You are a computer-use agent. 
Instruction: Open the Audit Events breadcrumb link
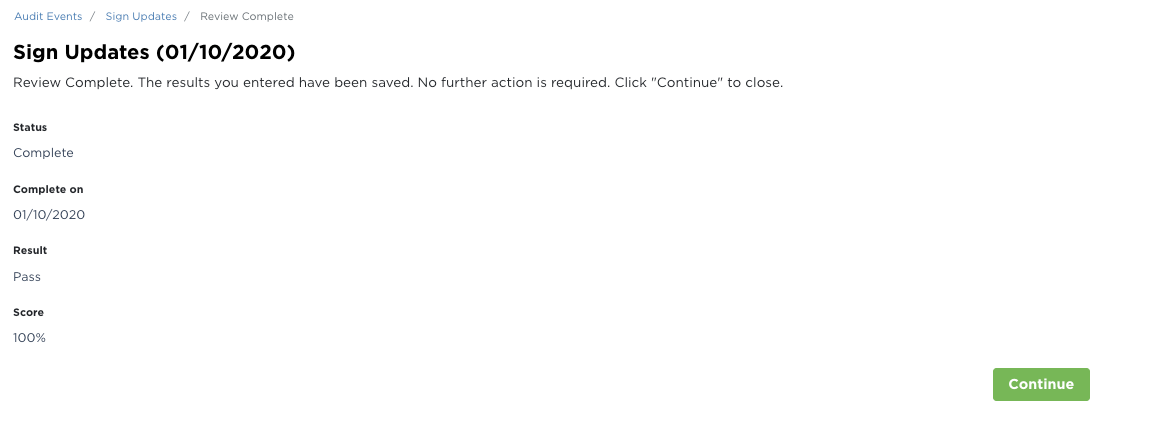[48, 17]
